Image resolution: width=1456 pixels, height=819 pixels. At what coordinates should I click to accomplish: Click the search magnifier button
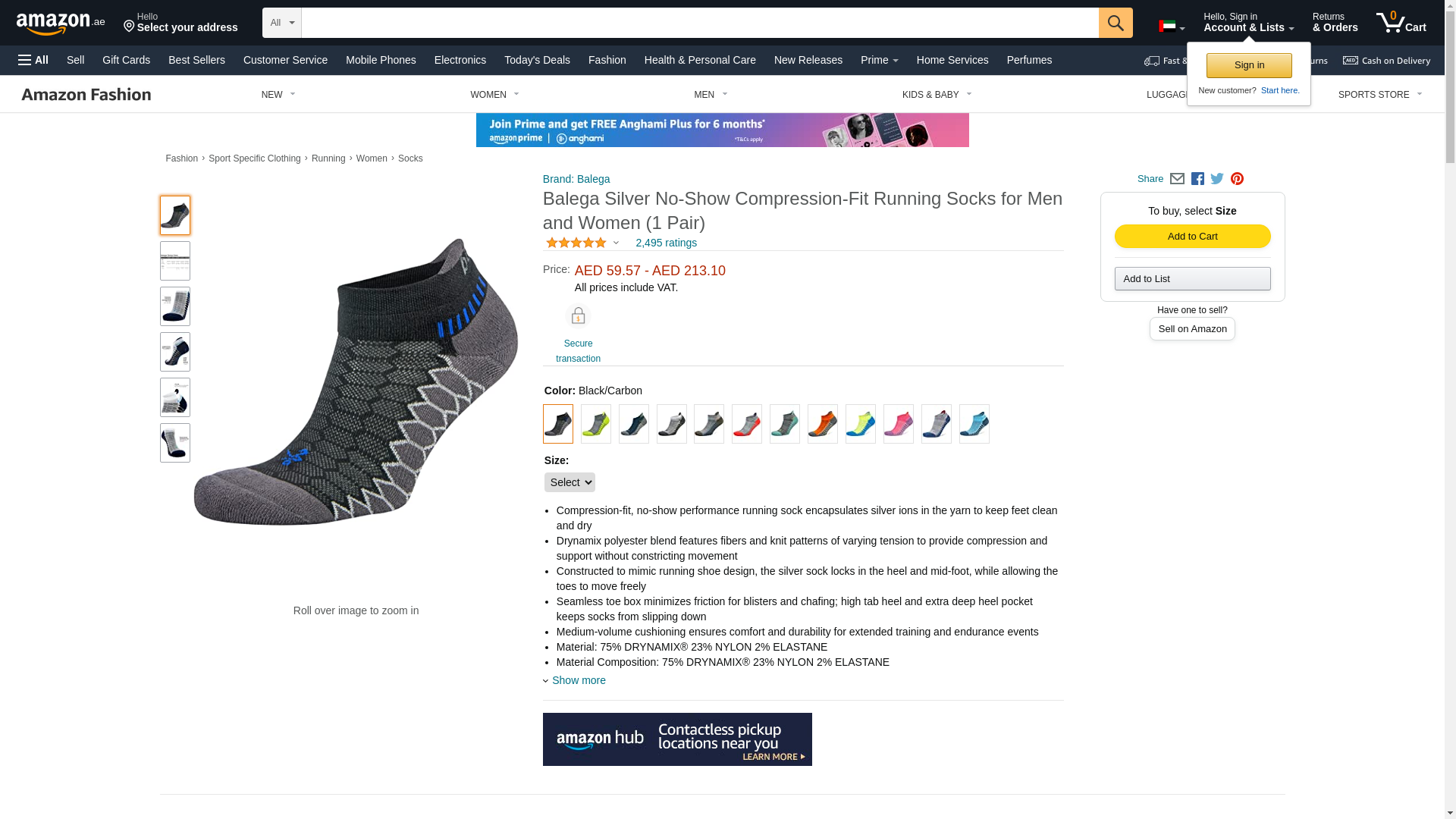[x=1116, y=23]
